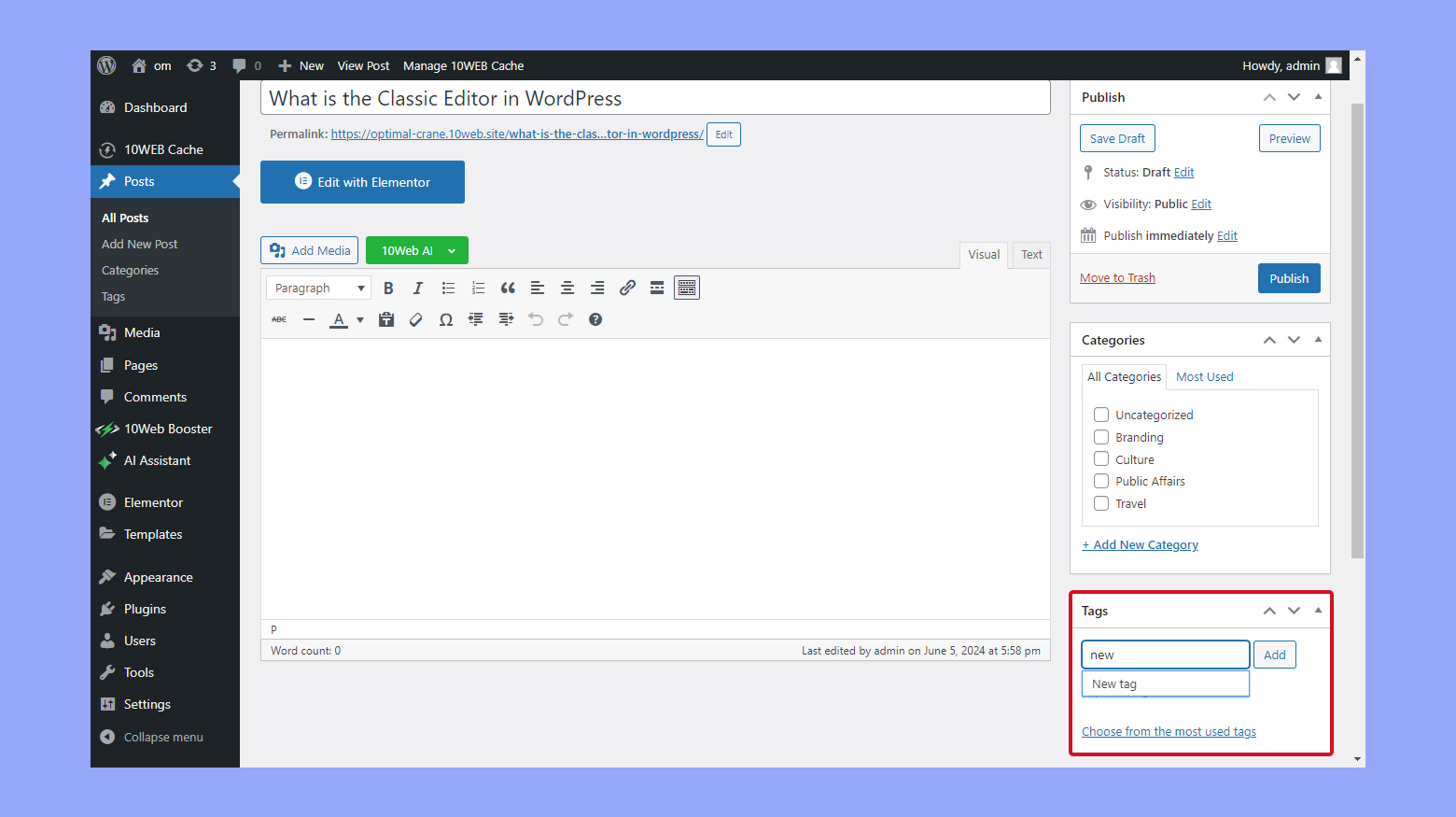This screenshot has width=1456, height=817.
Task: Insert special character omega symbol
Action: point(446,319)
